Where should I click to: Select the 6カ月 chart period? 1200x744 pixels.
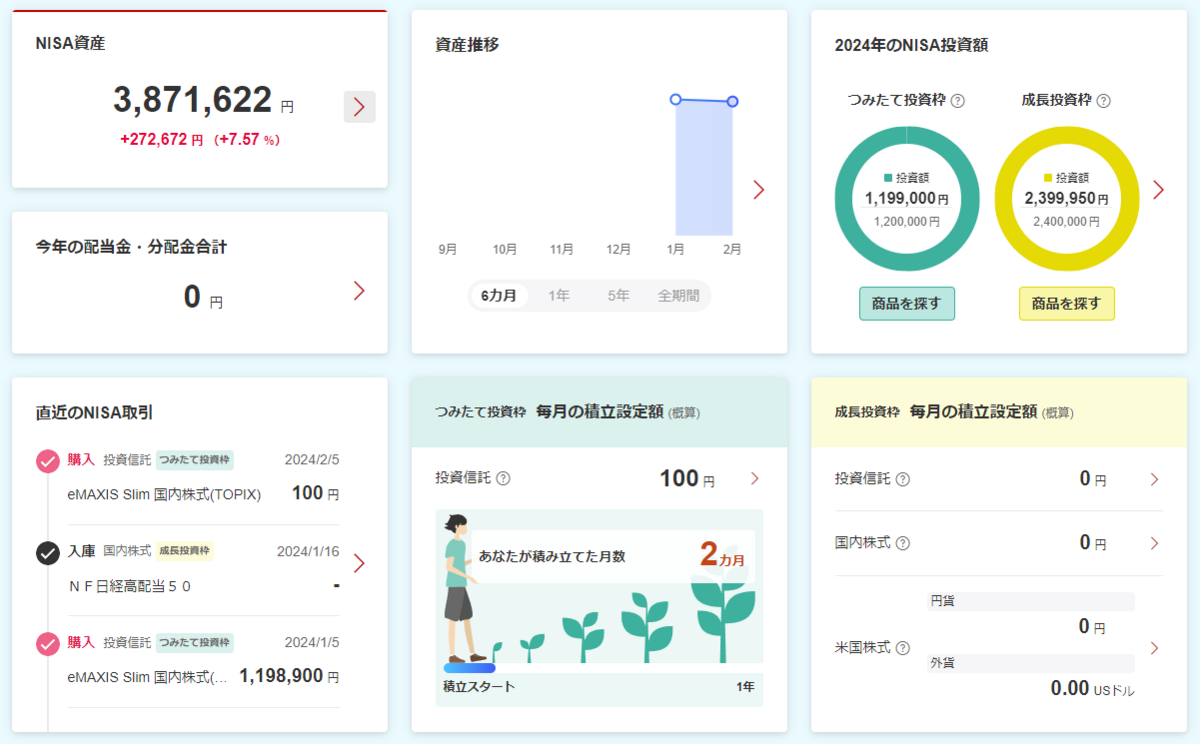[x=499, y=296]
